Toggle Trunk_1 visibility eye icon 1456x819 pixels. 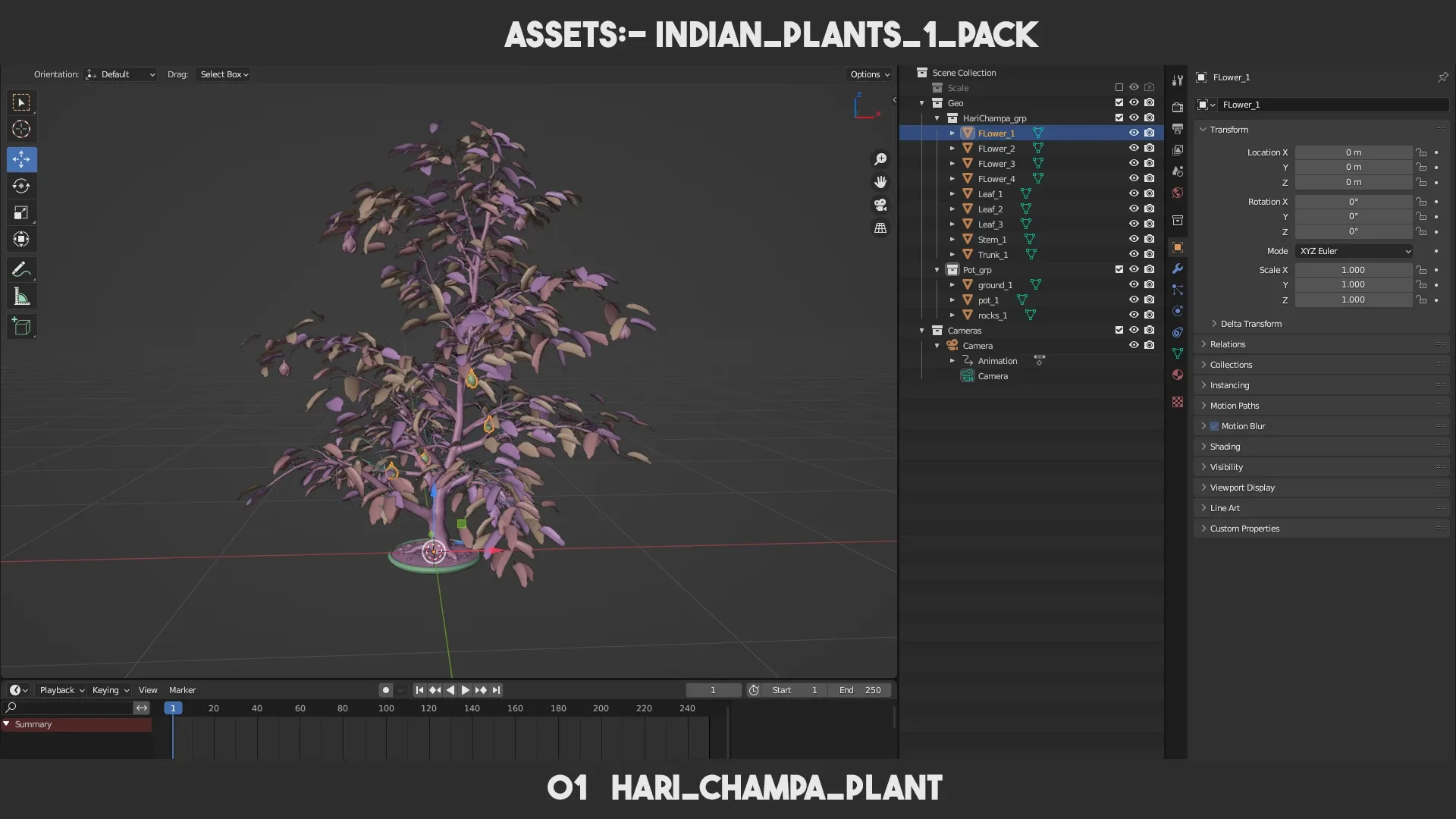pos(1134,255)
